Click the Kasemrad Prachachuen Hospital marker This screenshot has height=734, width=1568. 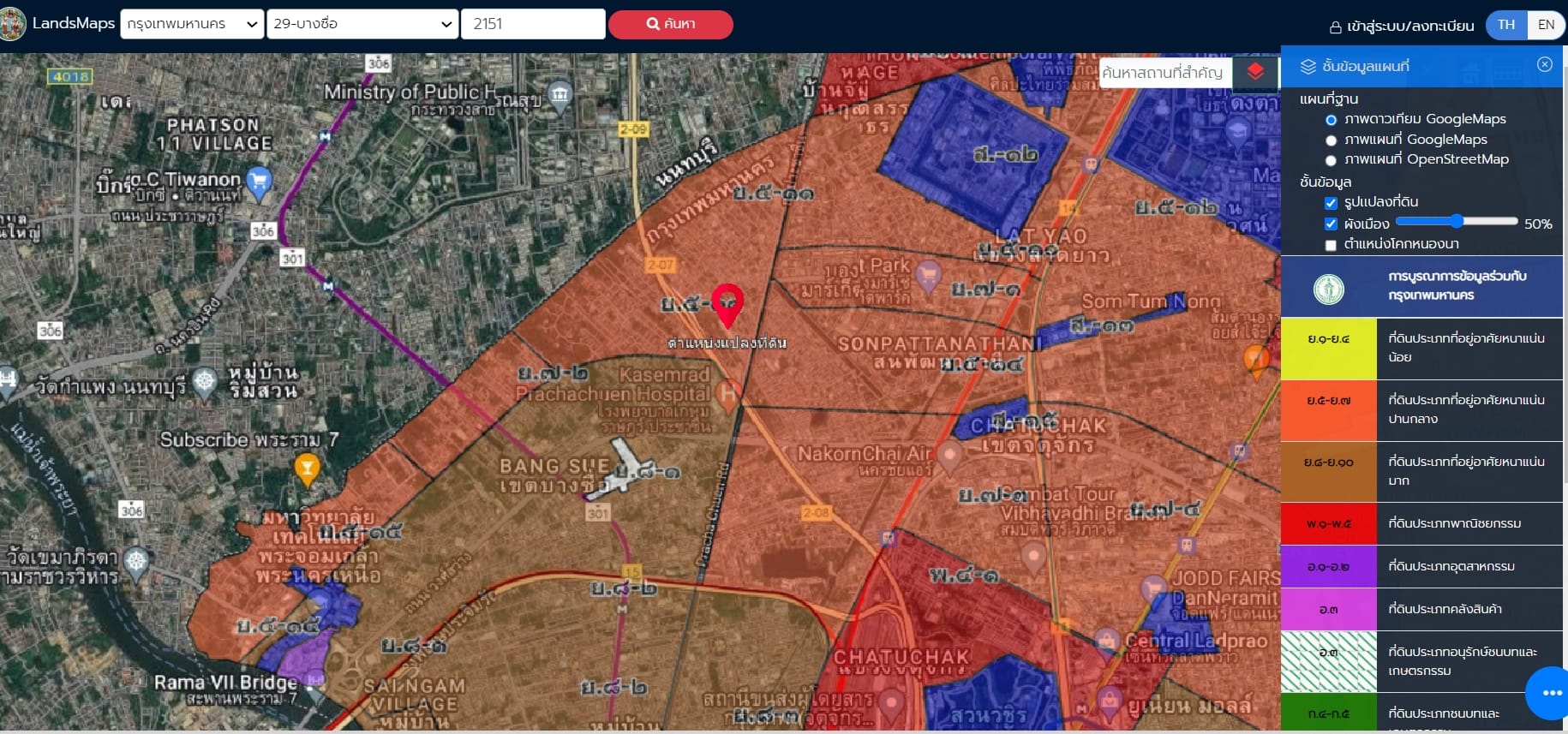point(727,395)
